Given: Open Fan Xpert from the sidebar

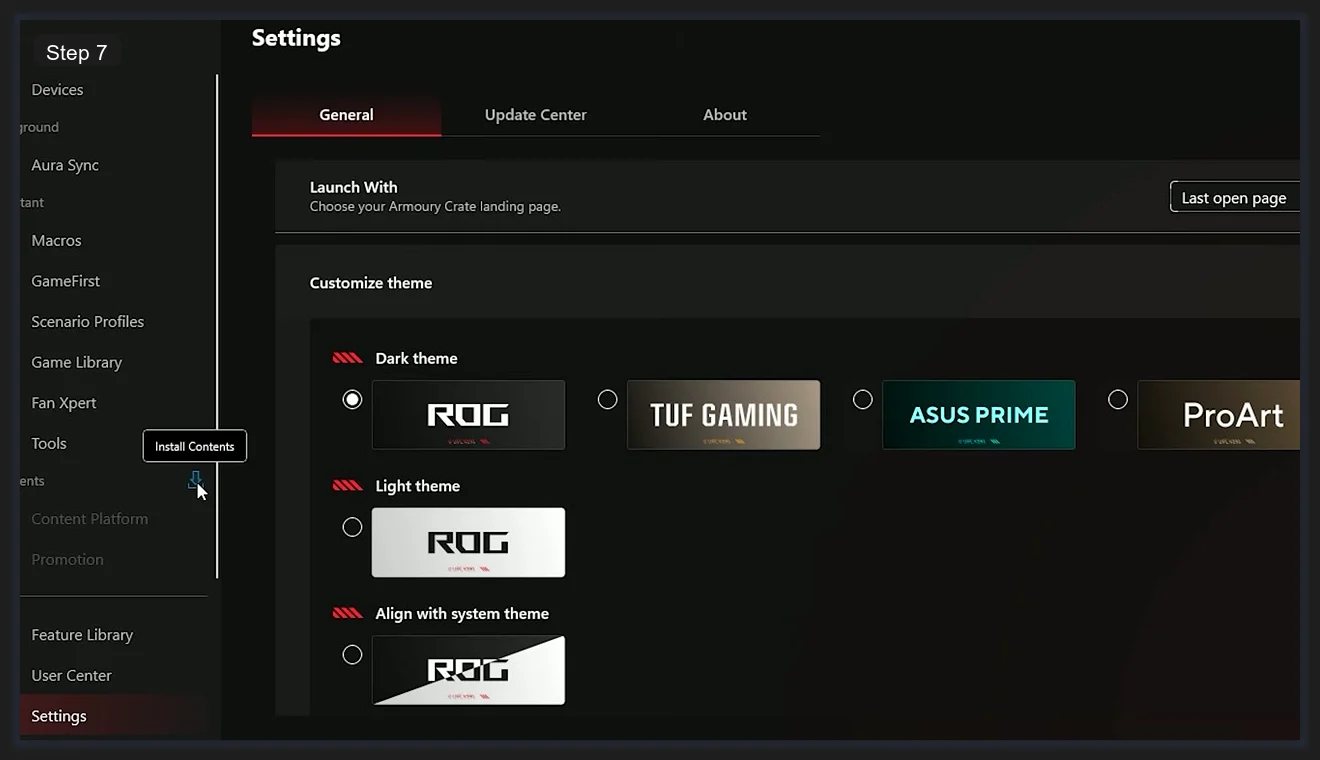Looking at the screenshot, I should (63, 402).
